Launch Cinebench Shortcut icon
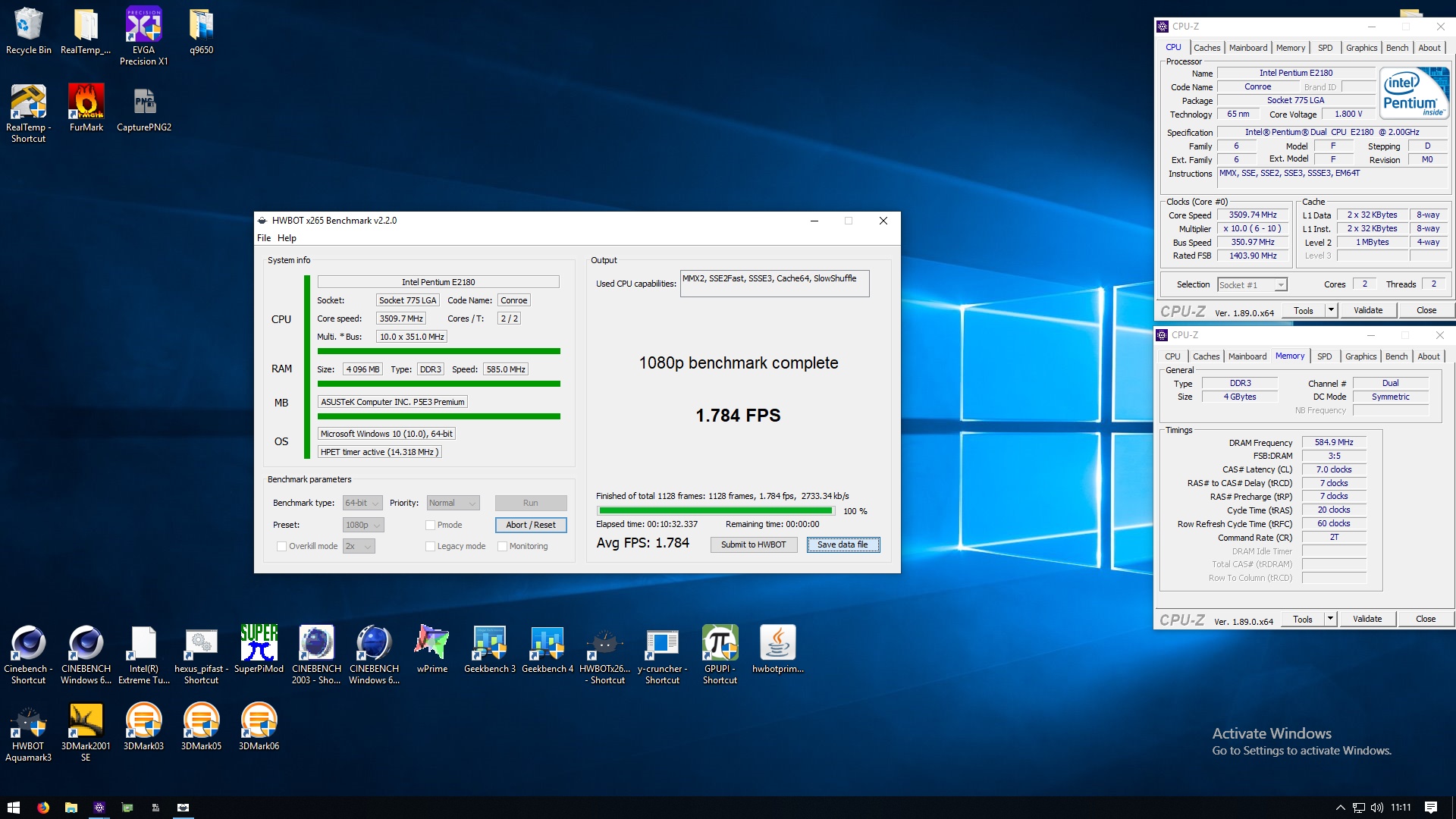This screenshot has height=819, width=1456. pos(29,654)
